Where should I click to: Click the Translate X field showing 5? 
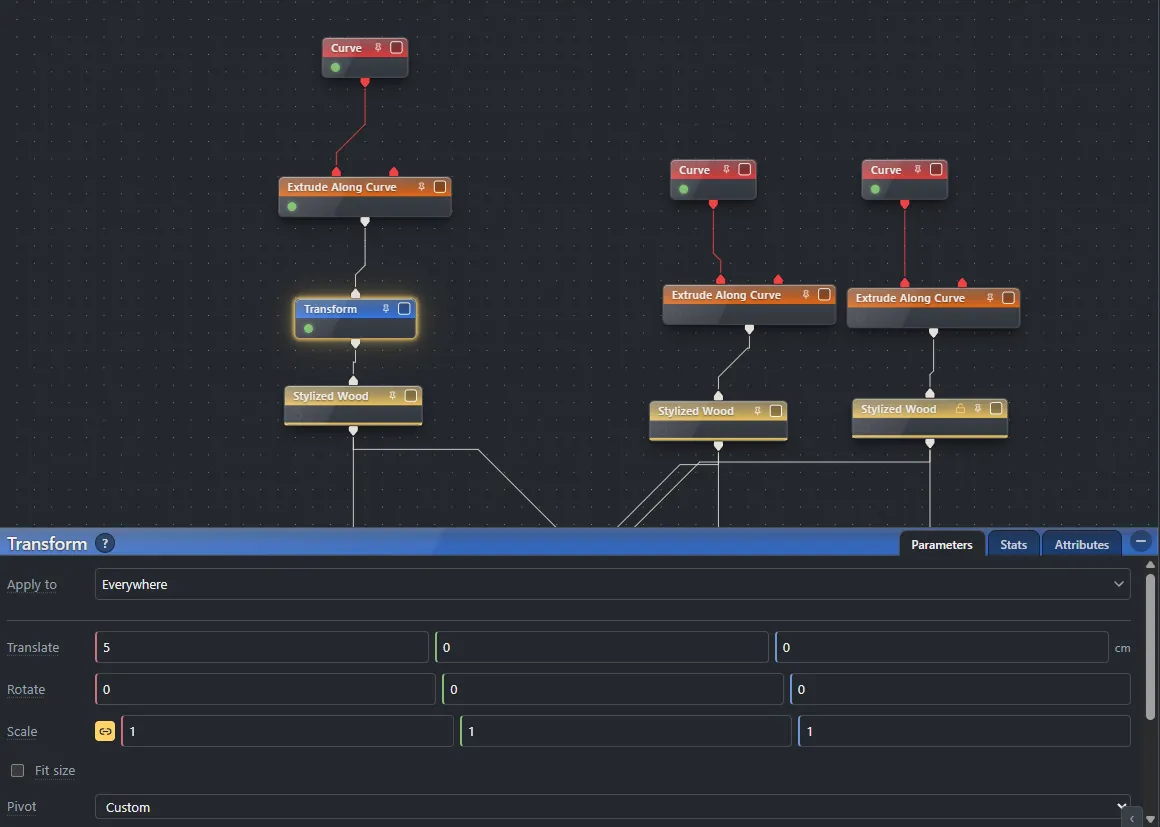pyautogui.click(x=262, y=647)
